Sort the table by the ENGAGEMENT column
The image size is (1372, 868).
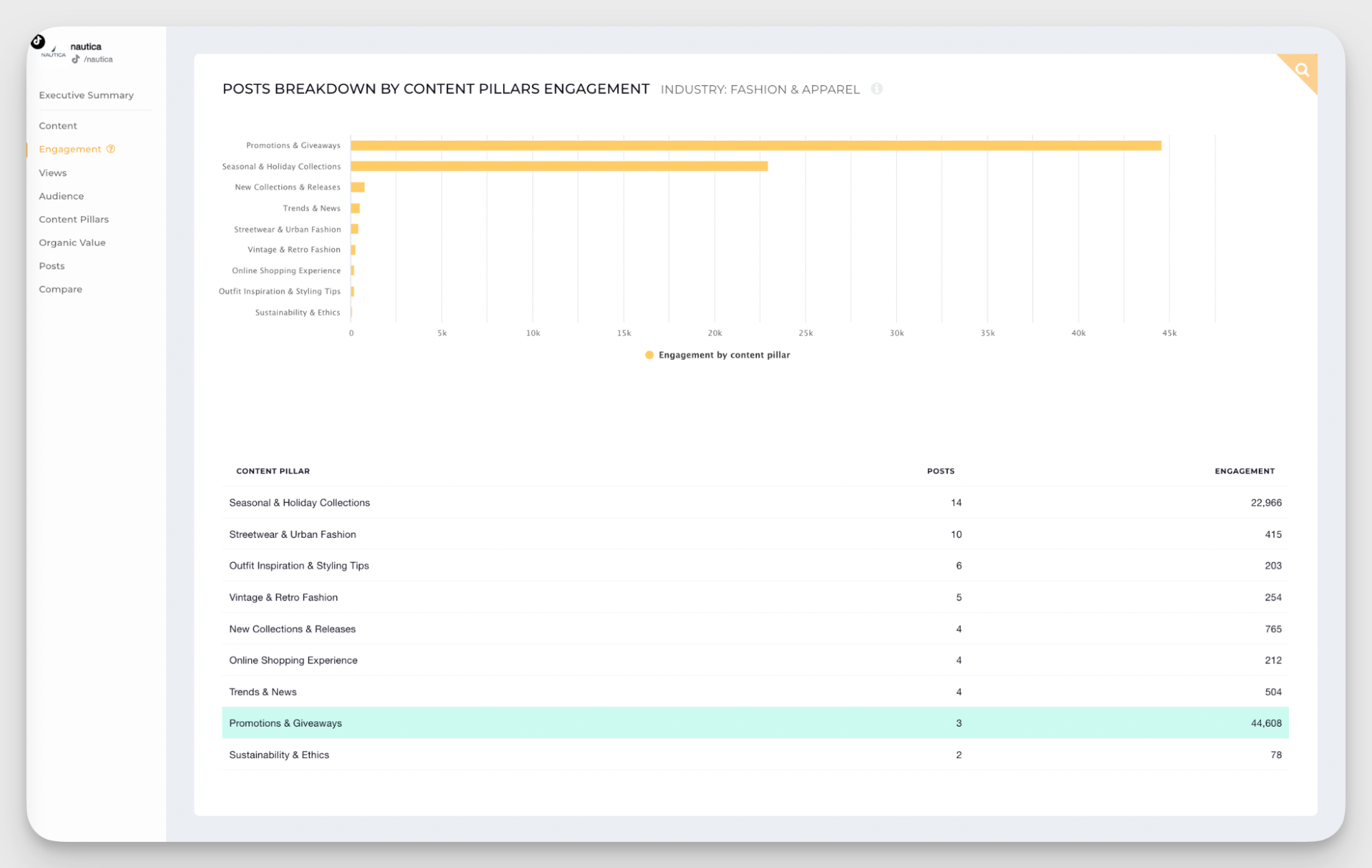[x=1244, y=471]
